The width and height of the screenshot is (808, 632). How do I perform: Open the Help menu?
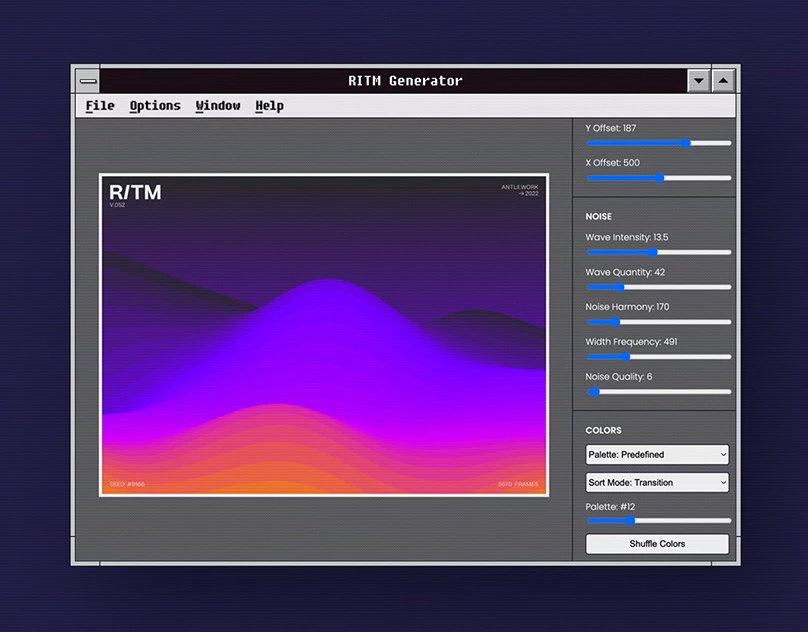coord(269,106)
